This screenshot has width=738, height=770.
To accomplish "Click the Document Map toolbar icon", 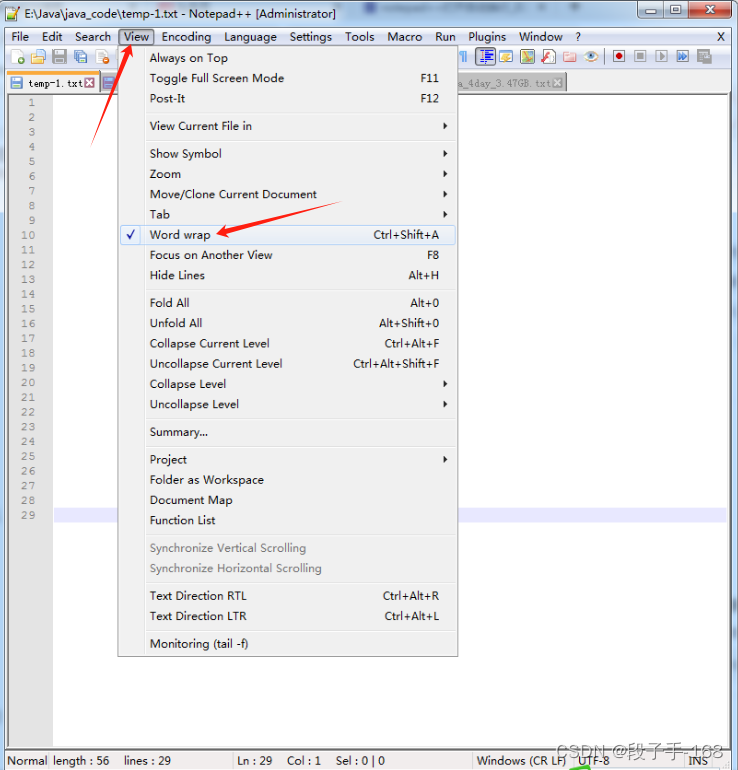I will pos(527,57).
